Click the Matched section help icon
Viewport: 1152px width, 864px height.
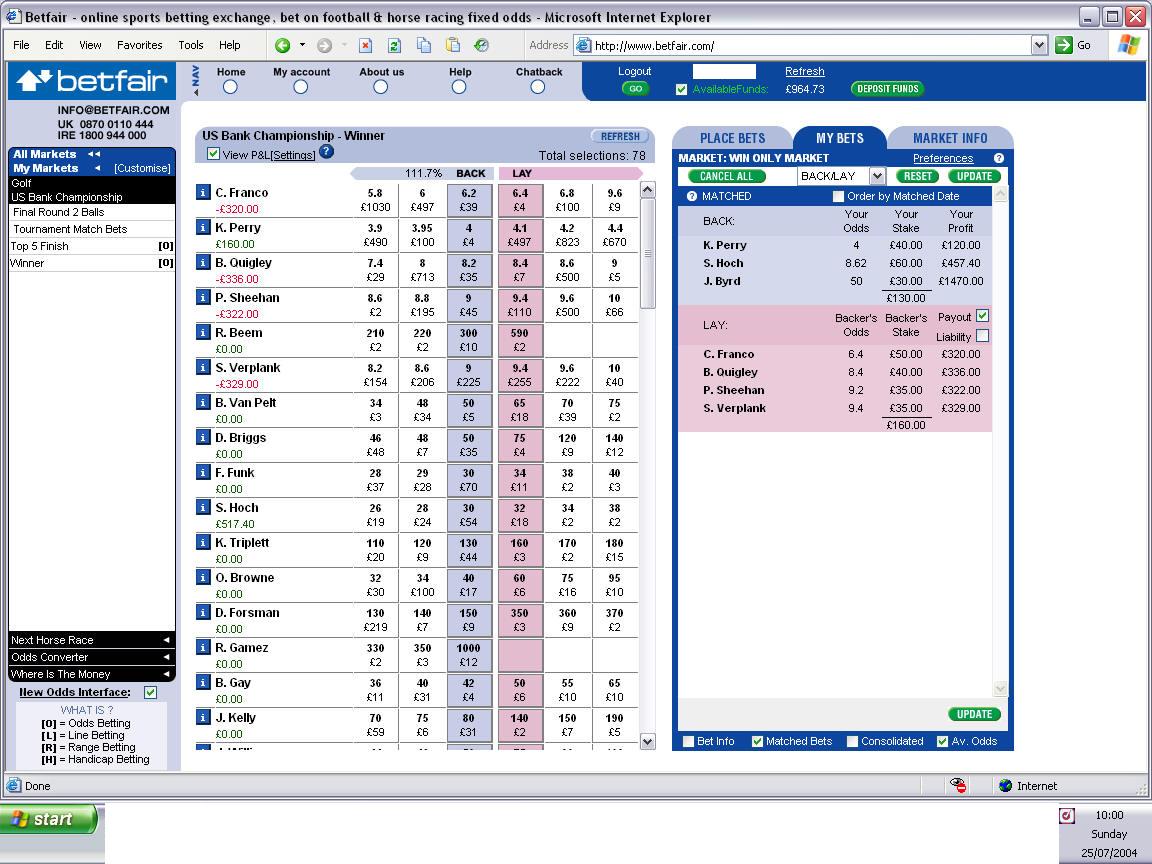coord(692,197)
